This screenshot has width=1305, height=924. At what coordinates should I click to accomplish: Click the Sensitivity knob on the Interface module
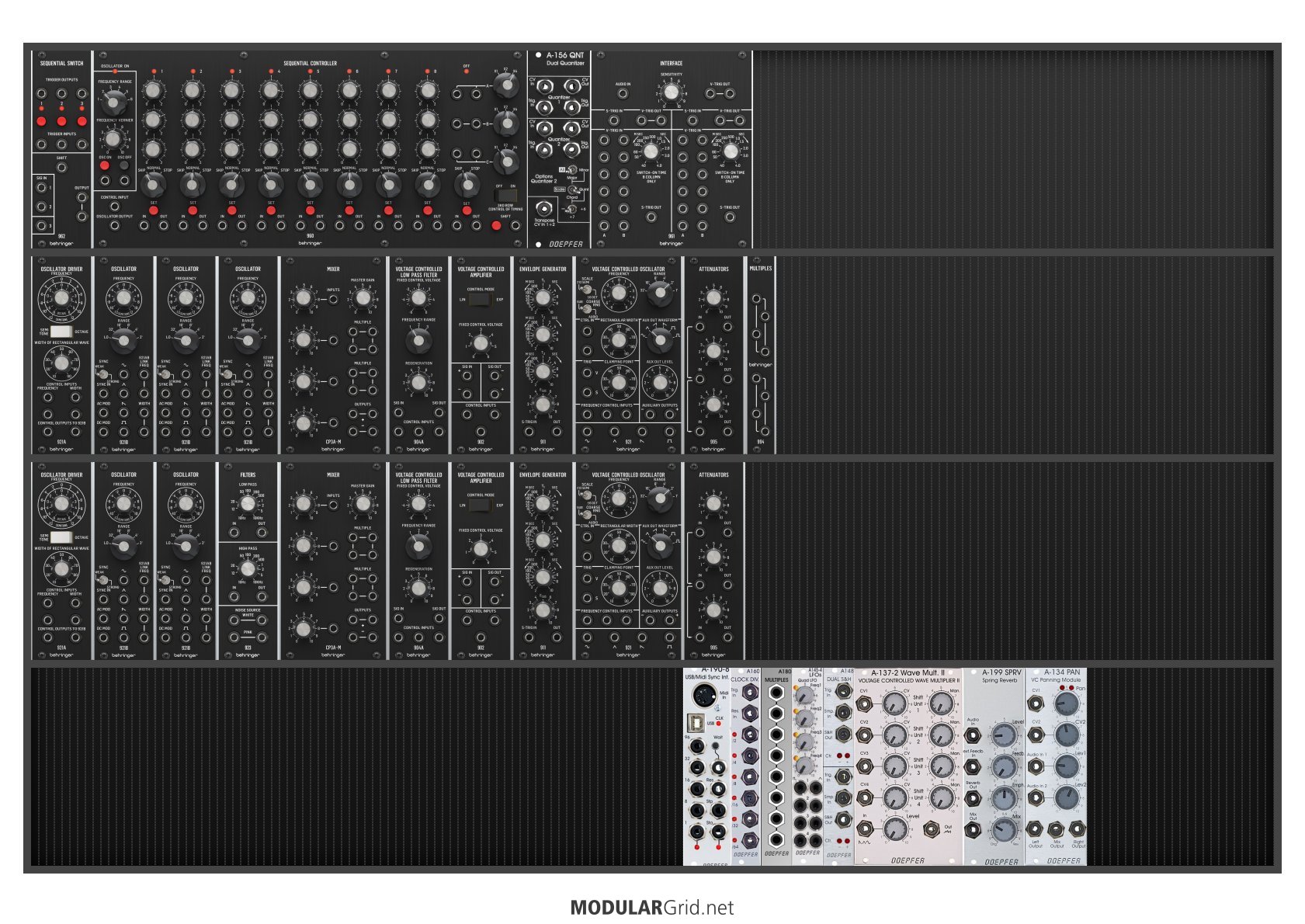[672, 93]
